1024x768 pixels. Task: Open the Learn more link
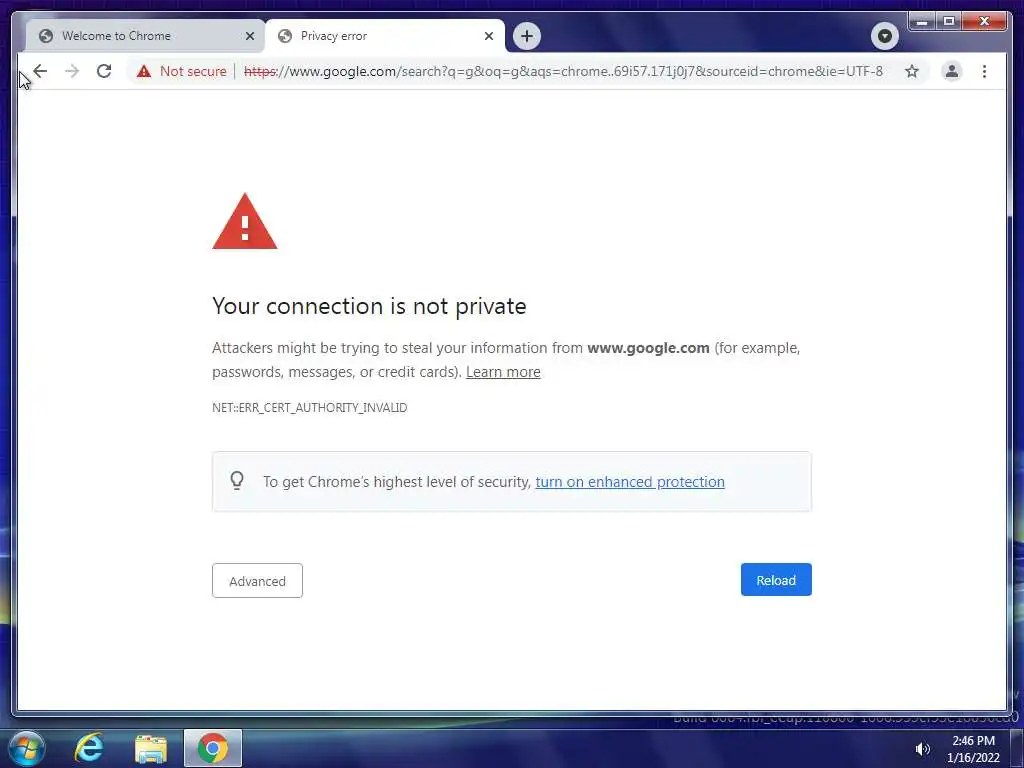coord(503,372)
